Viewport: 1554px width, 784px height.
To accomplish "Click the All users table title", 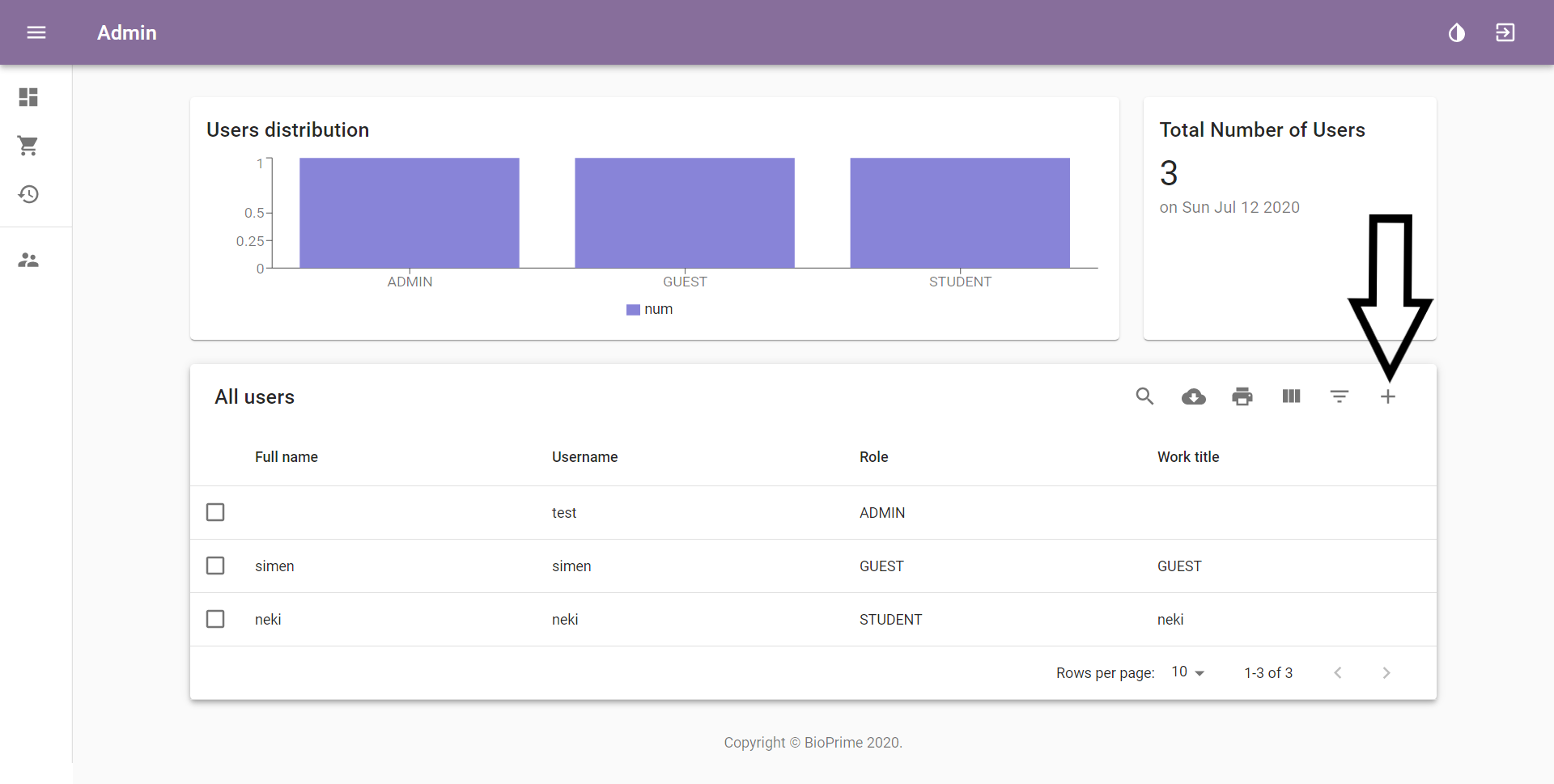I will (x=254, y=397).
